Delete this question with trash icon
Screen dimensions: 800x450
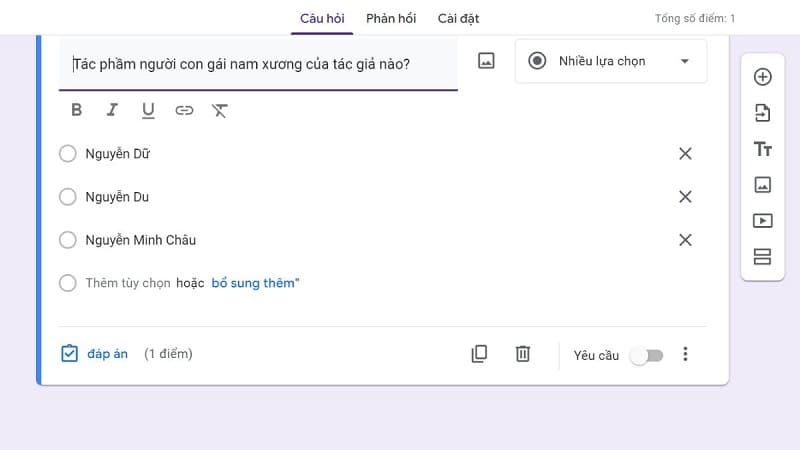[522, 354]
